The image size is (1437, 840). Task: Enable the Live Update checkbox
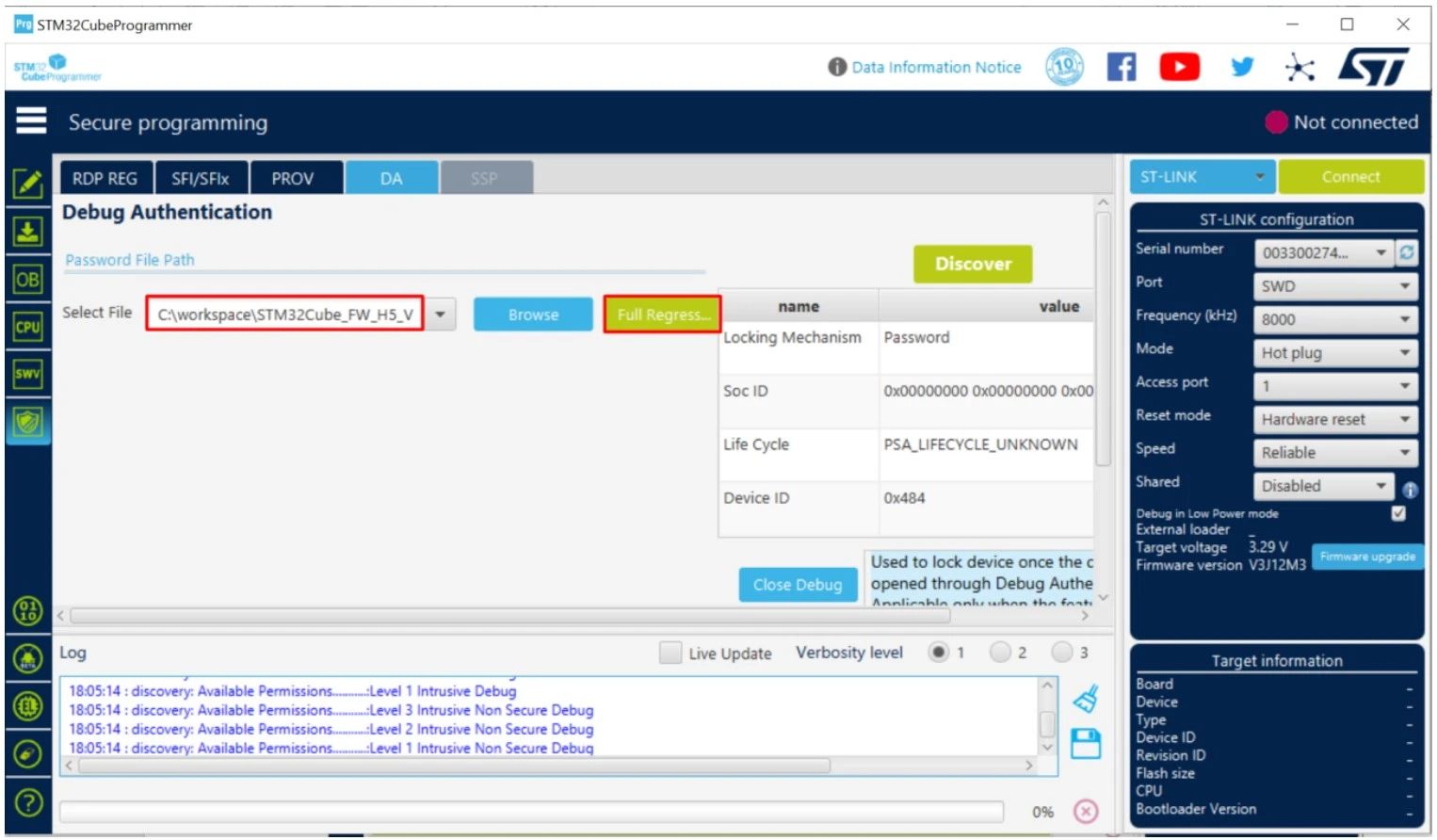pos(670,653)
